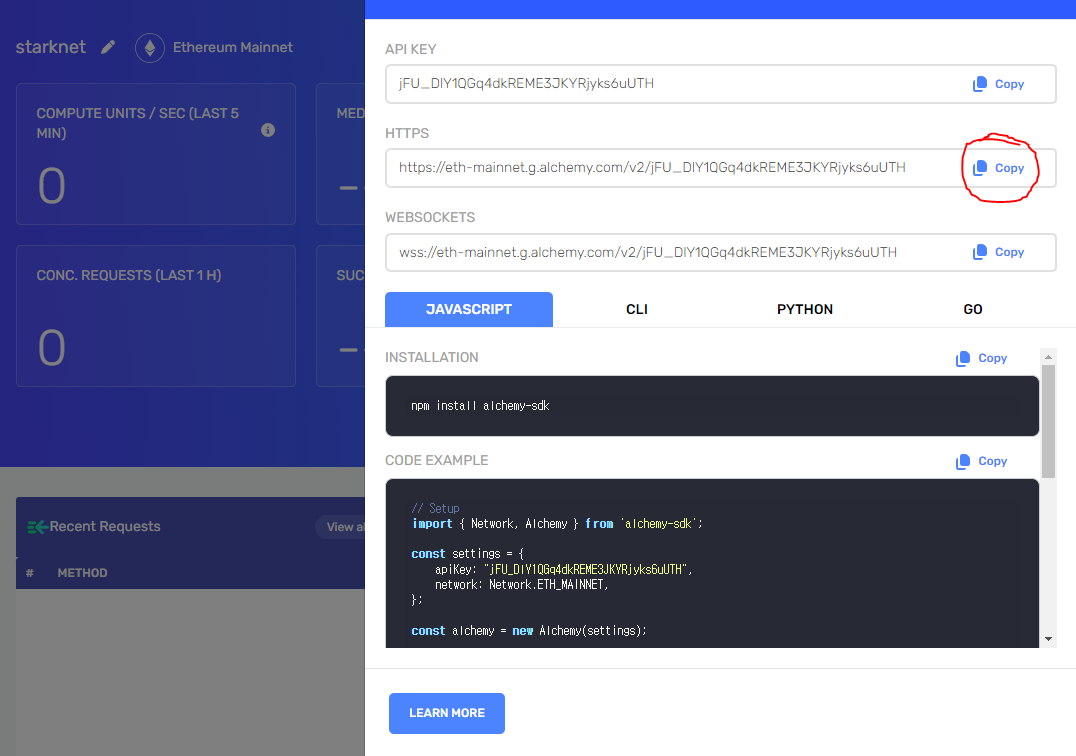1076x756 pixels.
Task: Copy the API key value
Action: [998, 84]
